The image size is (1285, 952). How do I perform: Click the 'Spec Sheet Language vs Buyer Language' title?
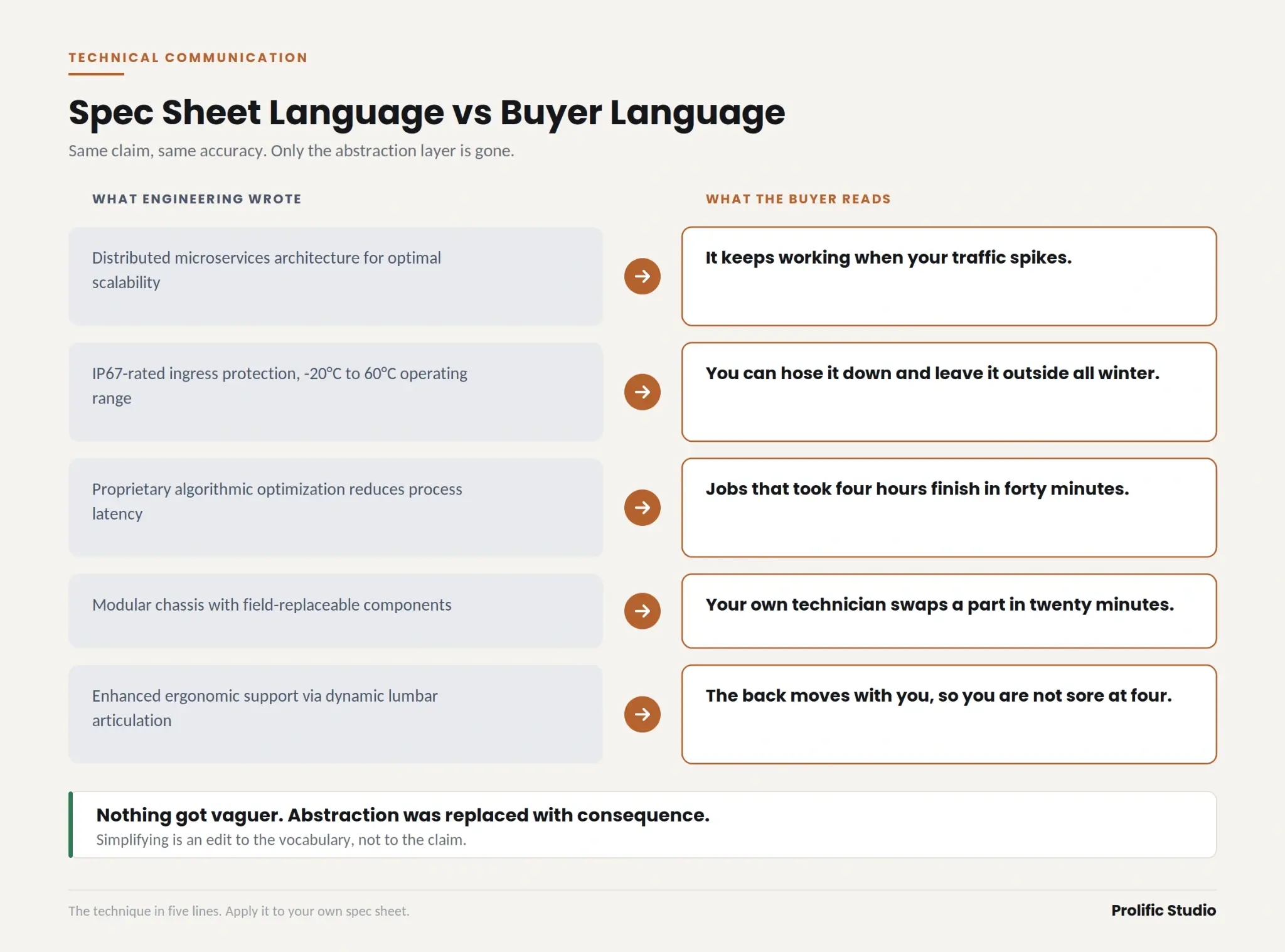click(427, 113)
